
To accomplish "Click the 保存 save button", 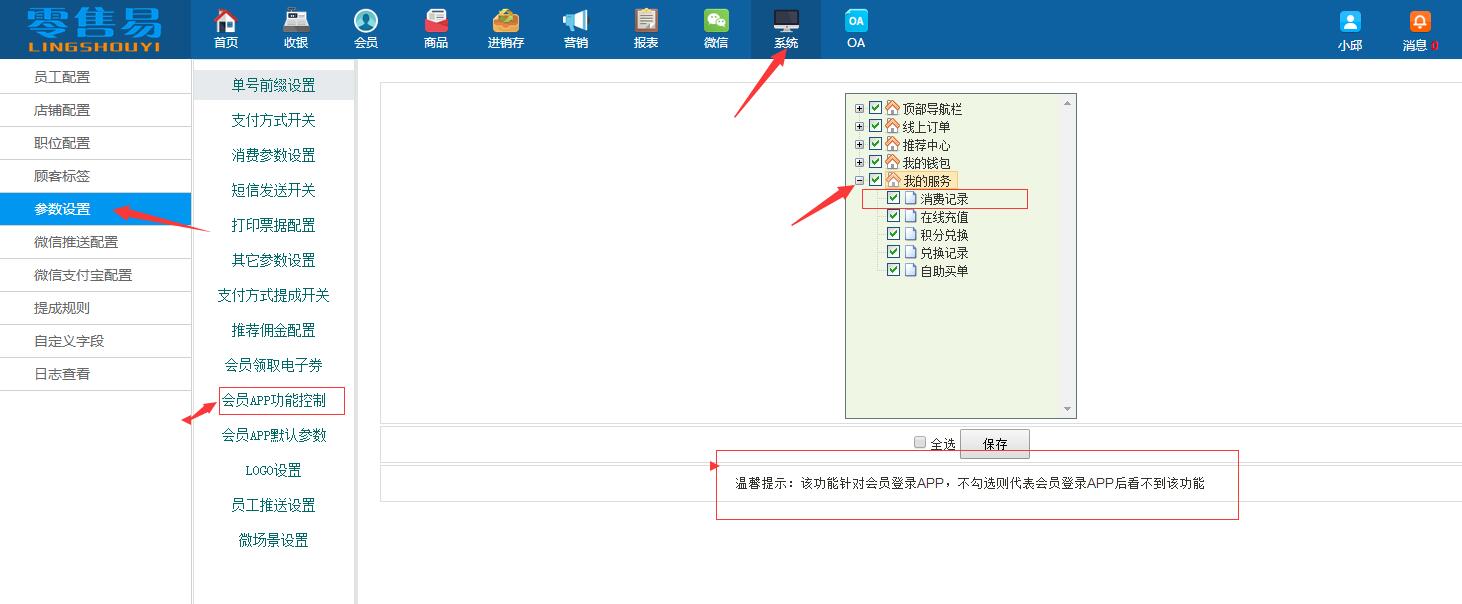I will pos(995,442).
